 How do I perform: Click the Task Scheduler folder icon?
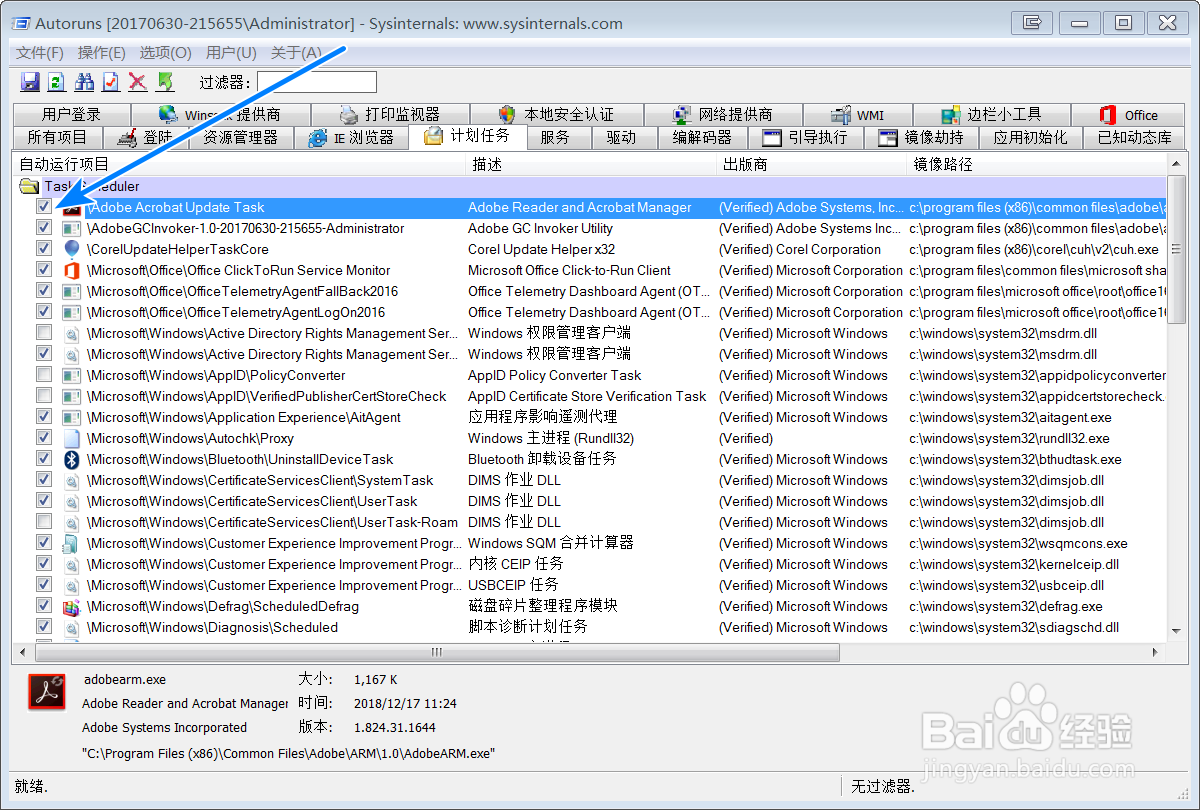pyautogui.click(x=29, y=186)
